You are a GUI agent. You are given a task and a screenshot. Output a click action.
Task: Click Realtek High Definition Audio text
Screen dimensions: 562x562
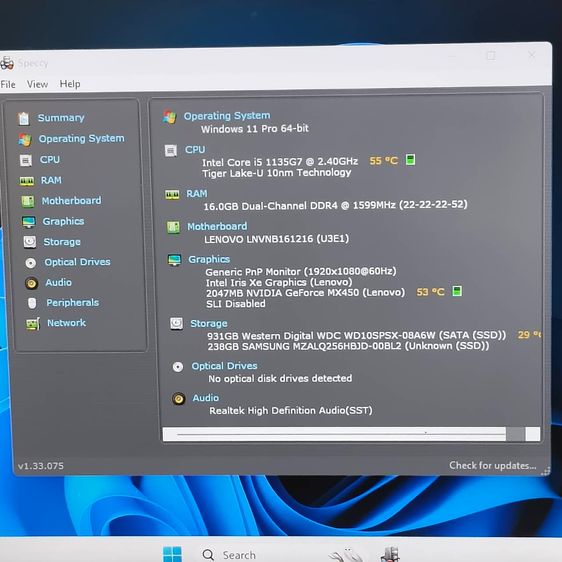[x=291, y=411]
